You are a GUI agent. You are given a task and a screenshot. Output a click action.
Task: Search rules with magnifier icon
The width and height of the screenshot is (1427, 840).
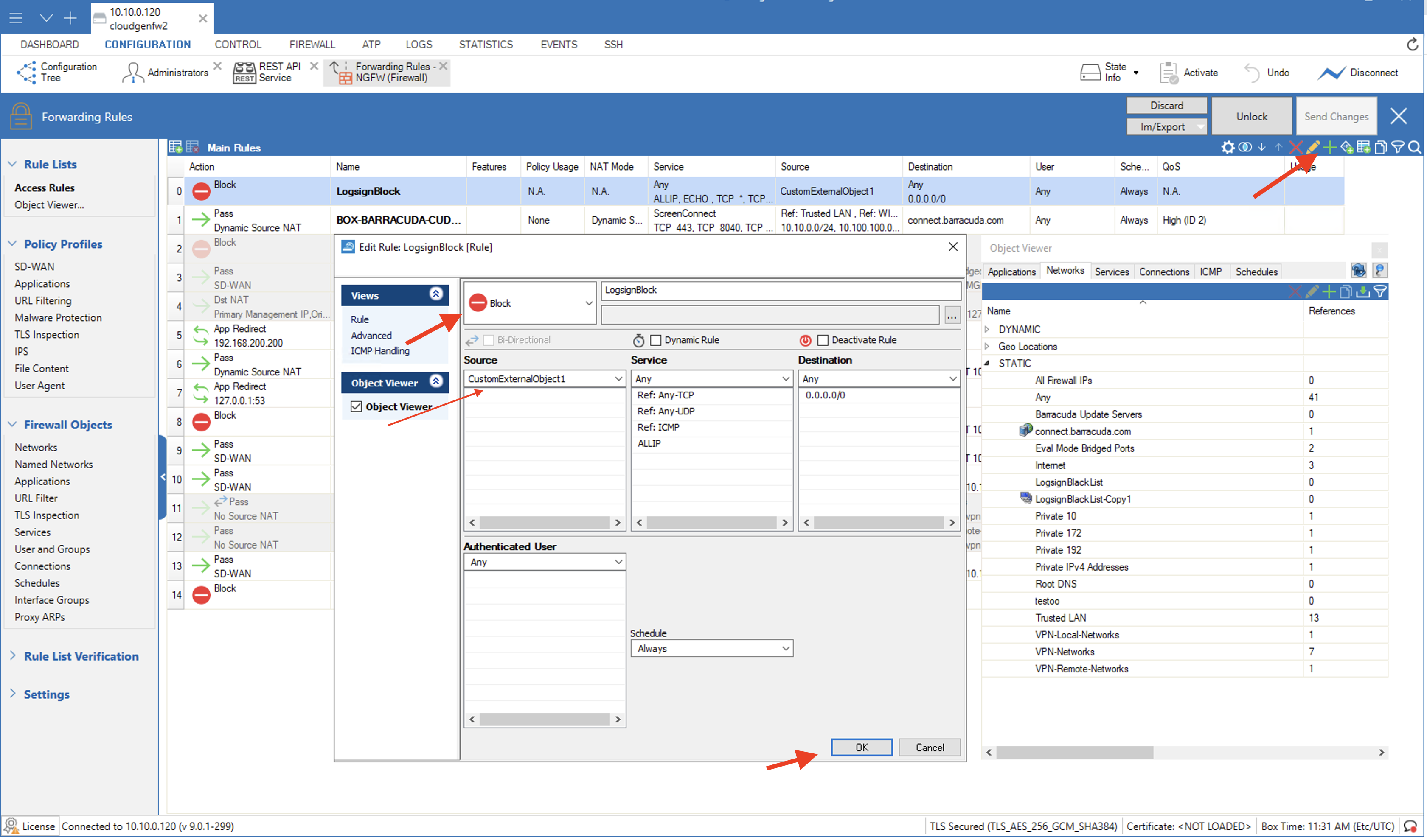pyautogui.click(x=1414, y=148)
